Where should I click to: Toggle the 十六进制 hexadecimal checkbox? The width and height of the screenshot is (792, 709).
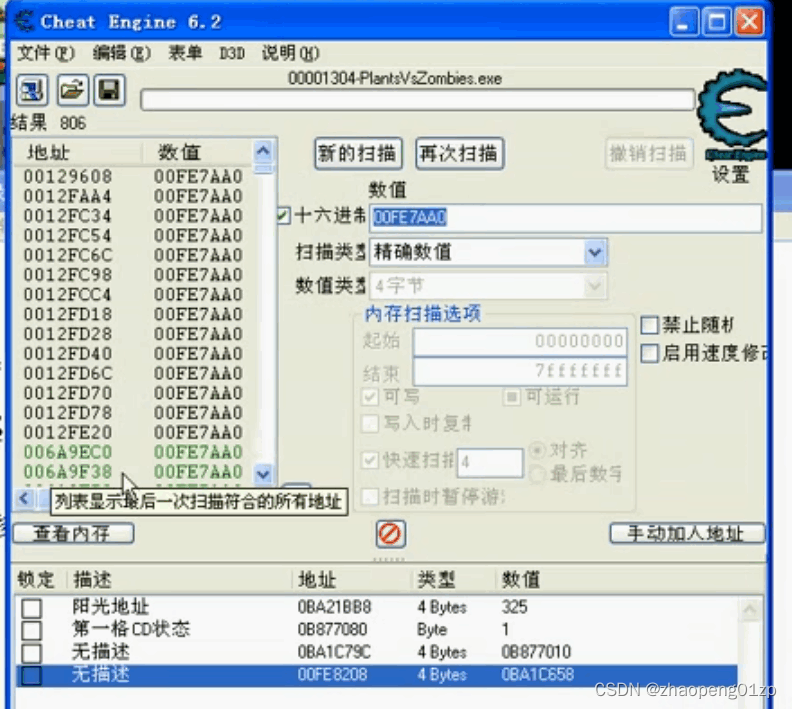283,216
